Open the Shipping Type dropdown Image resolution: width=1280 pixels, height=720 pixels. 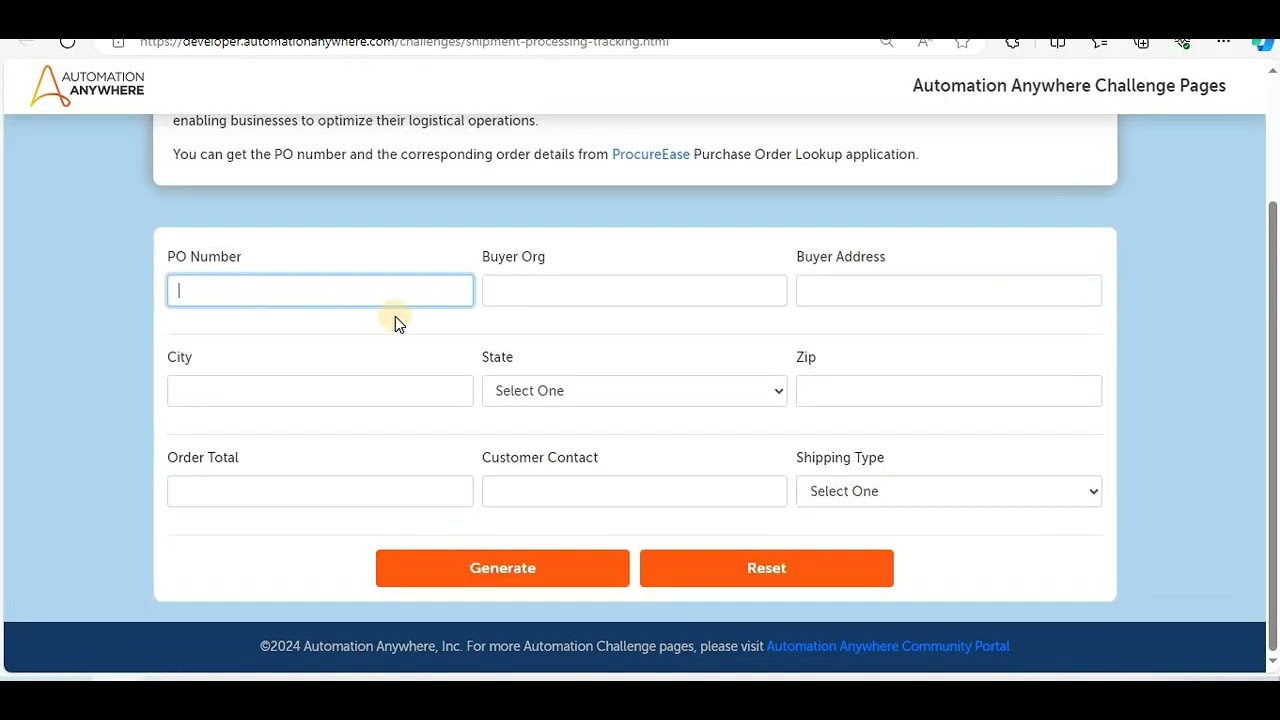point(949,491)
